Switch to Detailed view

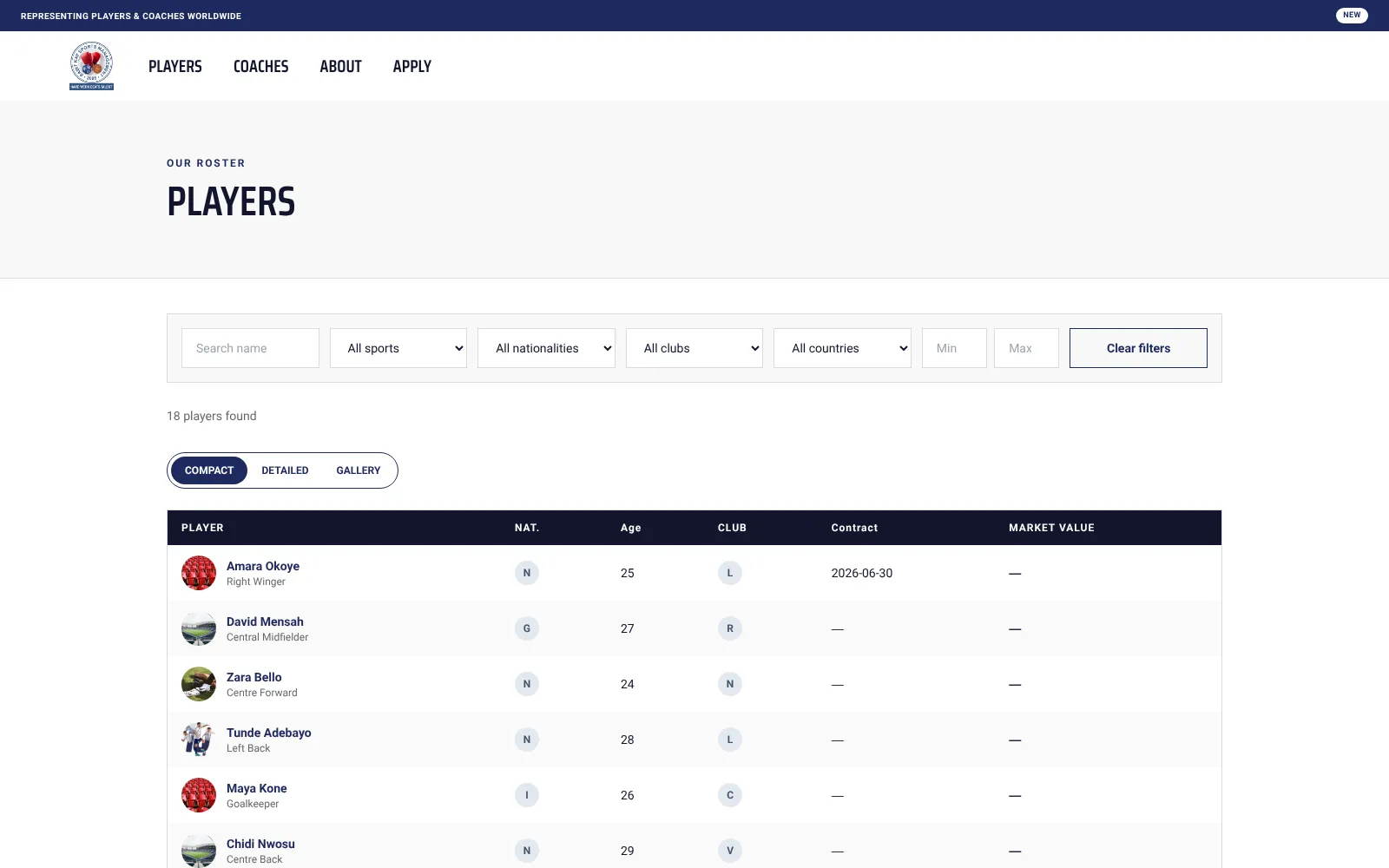click(x=285, y=470)
